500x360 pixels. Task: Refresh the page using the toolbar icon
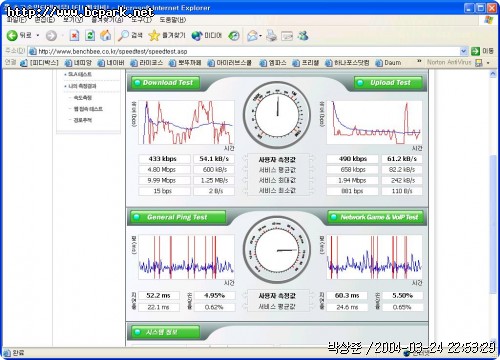(x=90, y=35)
